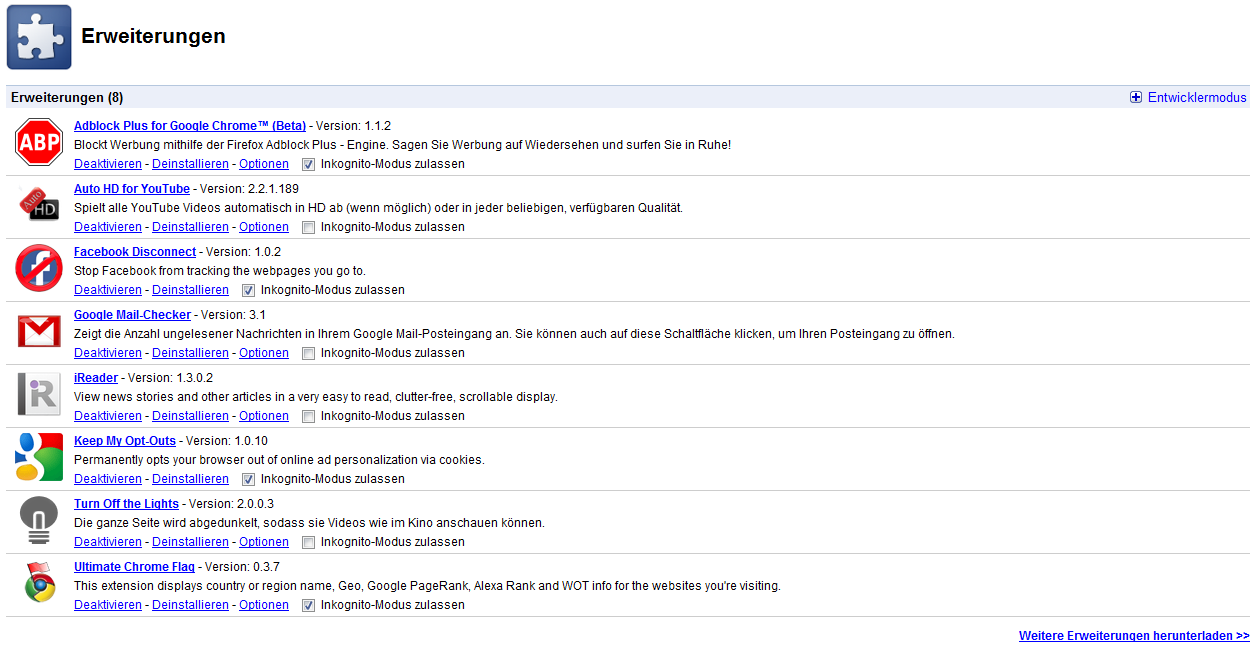1256x655 pixels.
Task: Click Weitere Erweiterungen herunterladen link
Action: pyautogui.click(x=1134, y=636)
